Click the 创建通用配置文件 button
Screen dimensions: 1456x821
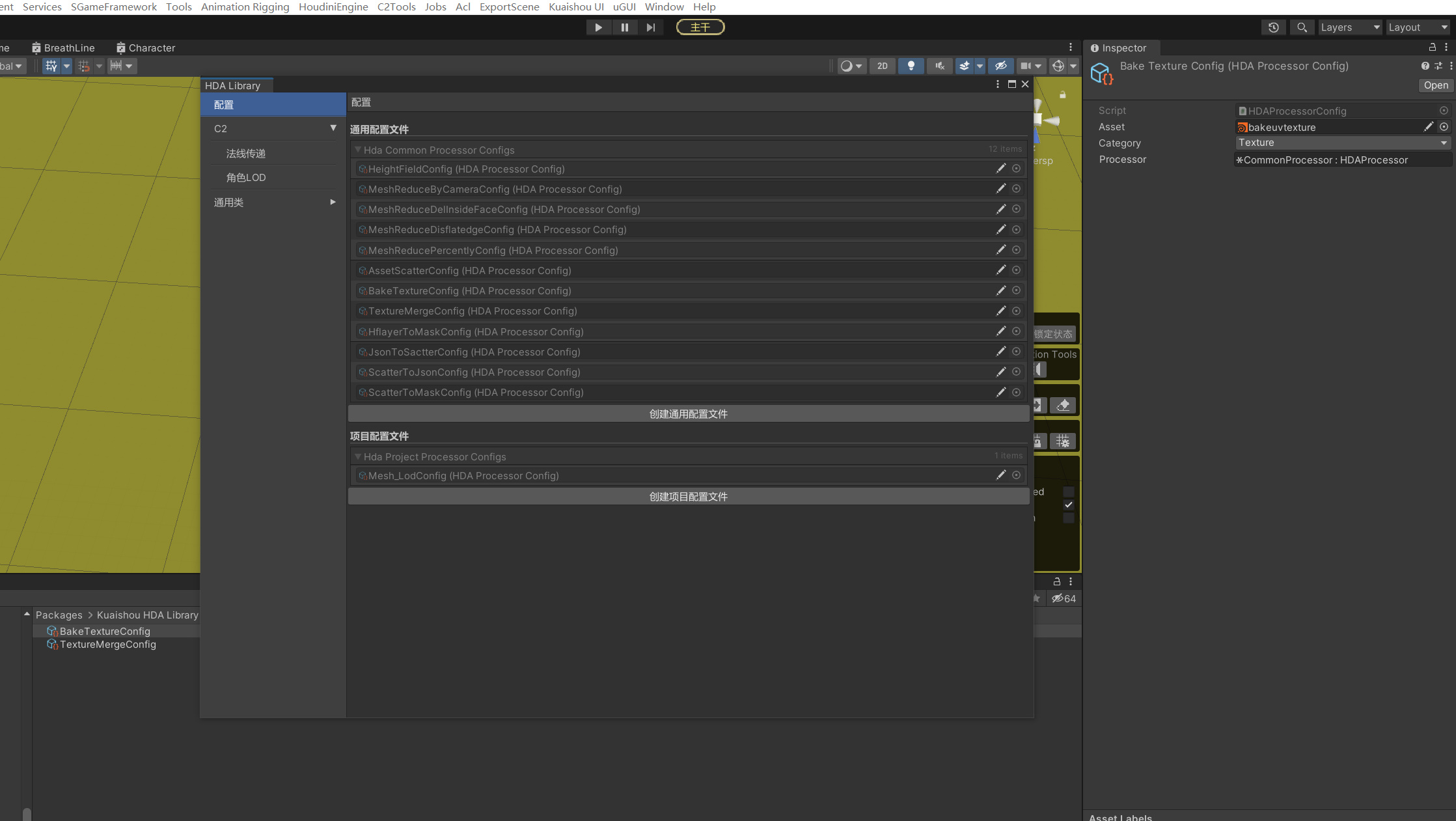(x=688, y=413)
